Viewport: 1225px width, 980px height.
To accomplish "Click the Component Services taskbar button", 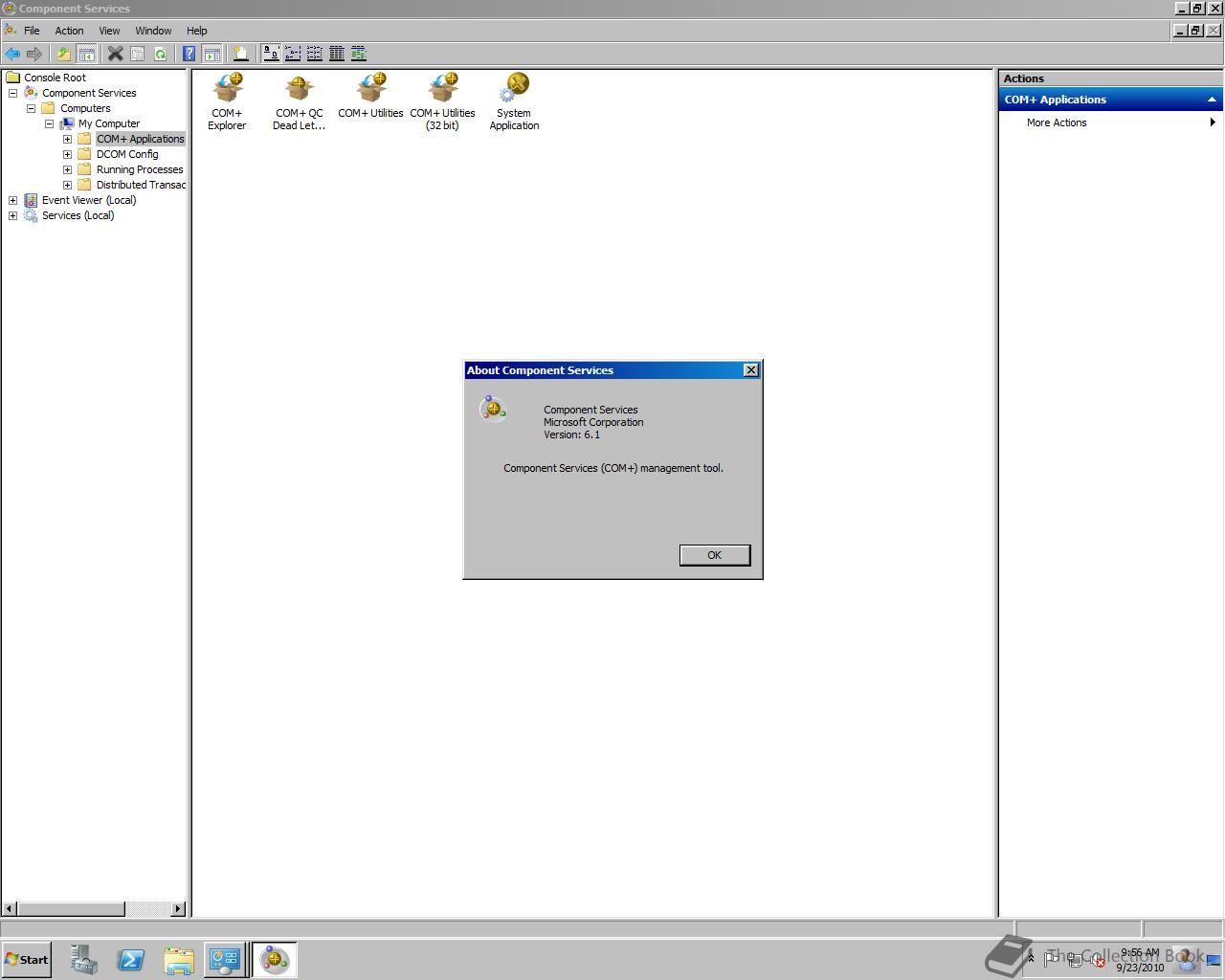I will [274, 960].
